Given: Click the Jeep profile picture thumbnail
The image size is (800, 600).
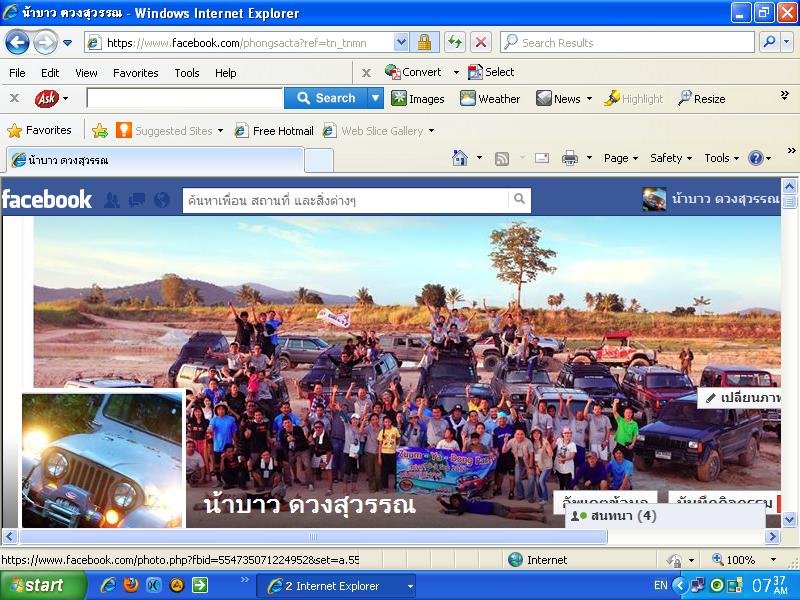Looking at the screenshot, I should pos(102,460).
